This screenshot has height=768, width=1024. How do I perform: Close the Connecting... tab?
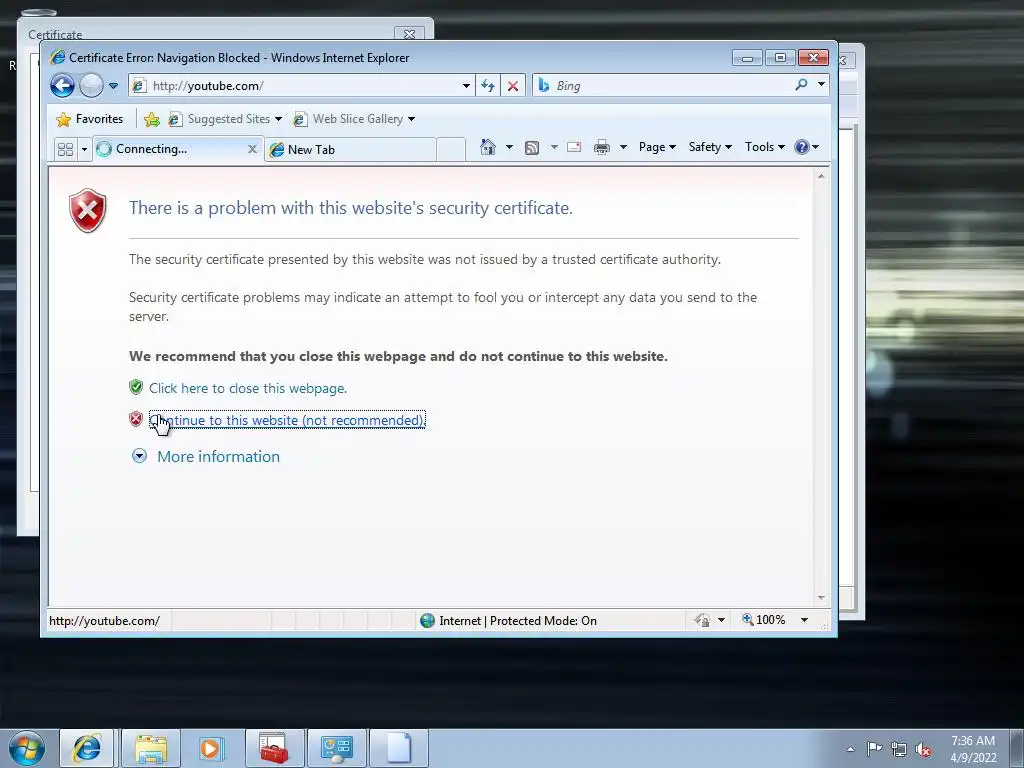[252, 149]
